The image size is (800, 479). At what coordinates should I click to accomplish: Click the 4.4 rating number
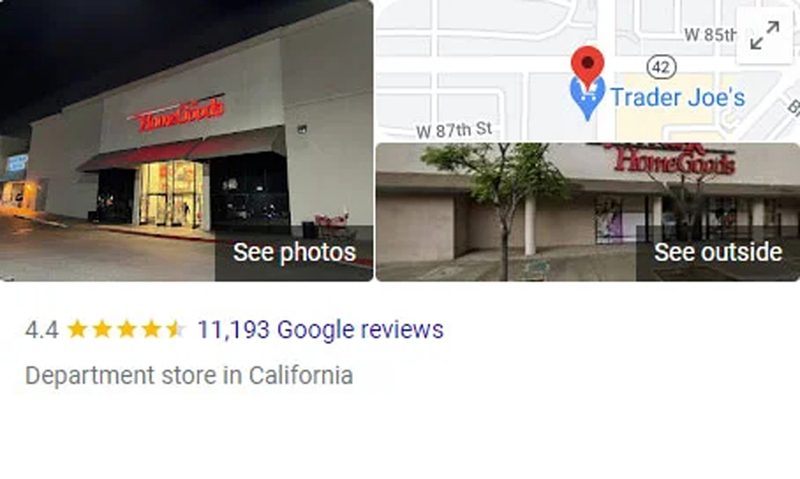click(42, 330)
